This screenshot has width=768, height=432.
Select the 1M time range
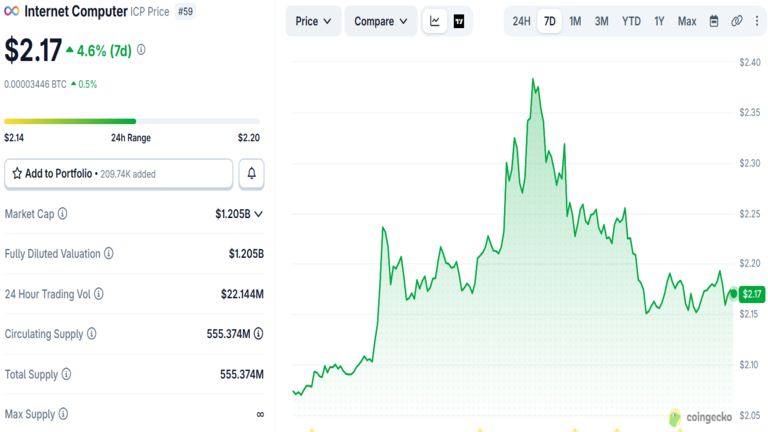[x=575, y=21]
